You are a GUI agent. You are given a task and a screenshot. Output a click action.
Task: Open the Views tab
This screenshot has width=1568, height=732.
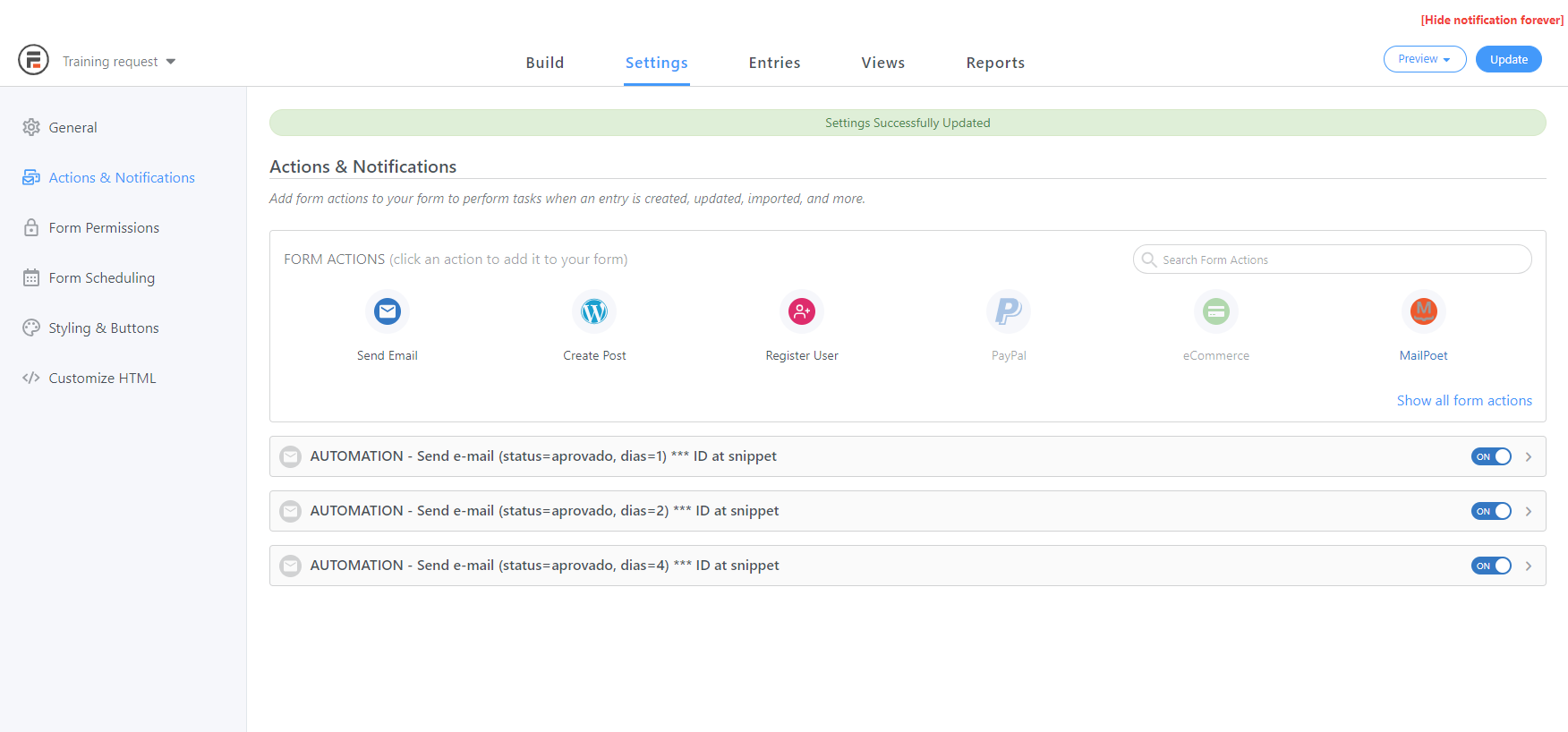tap(883, 63)
